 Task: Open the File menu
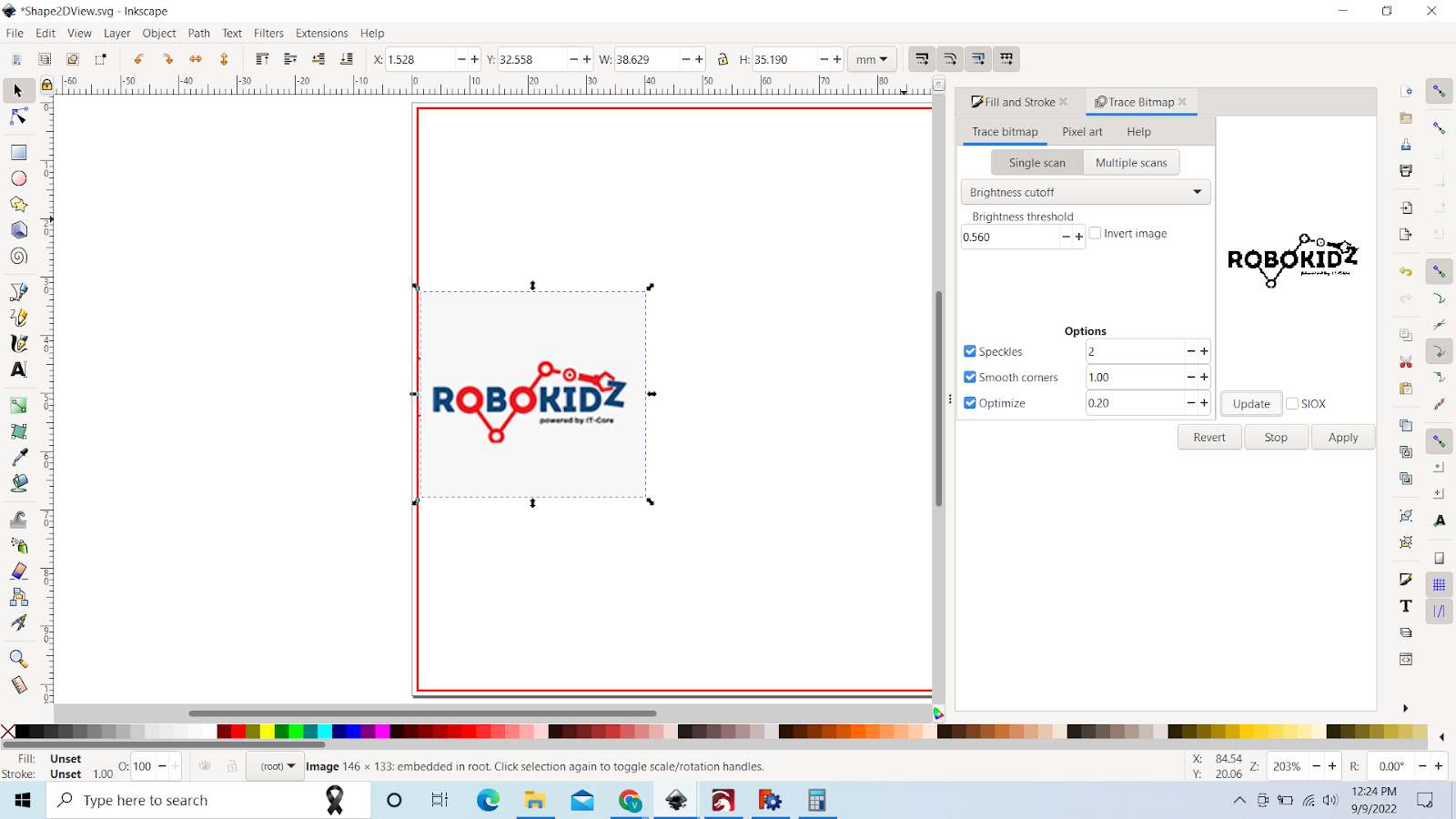(x=15, y=33)
